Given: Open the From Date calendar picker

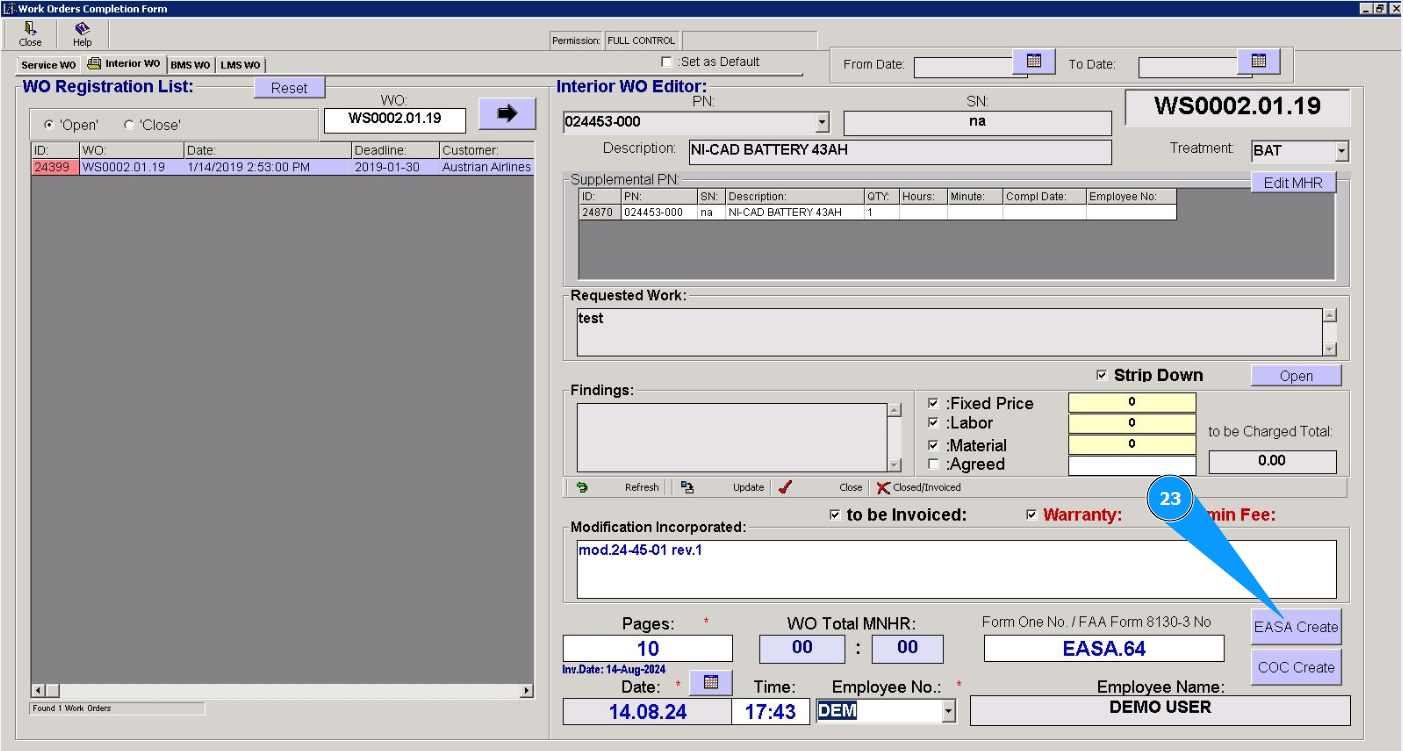Looking at the screenshot, I should pos(1034,62).
